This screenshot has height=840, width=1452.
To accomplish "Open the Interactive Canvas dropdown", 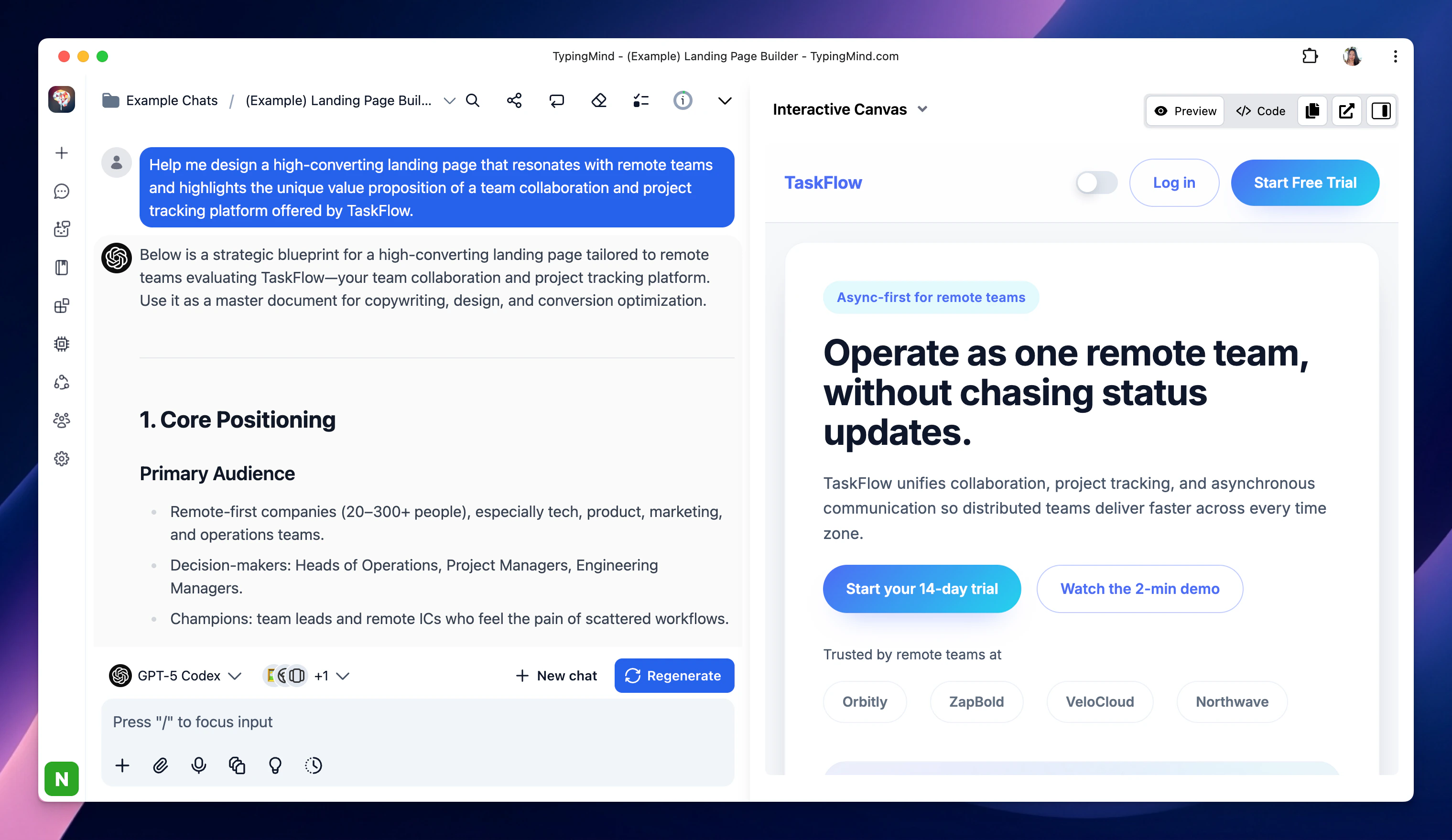I will [850, 109].
